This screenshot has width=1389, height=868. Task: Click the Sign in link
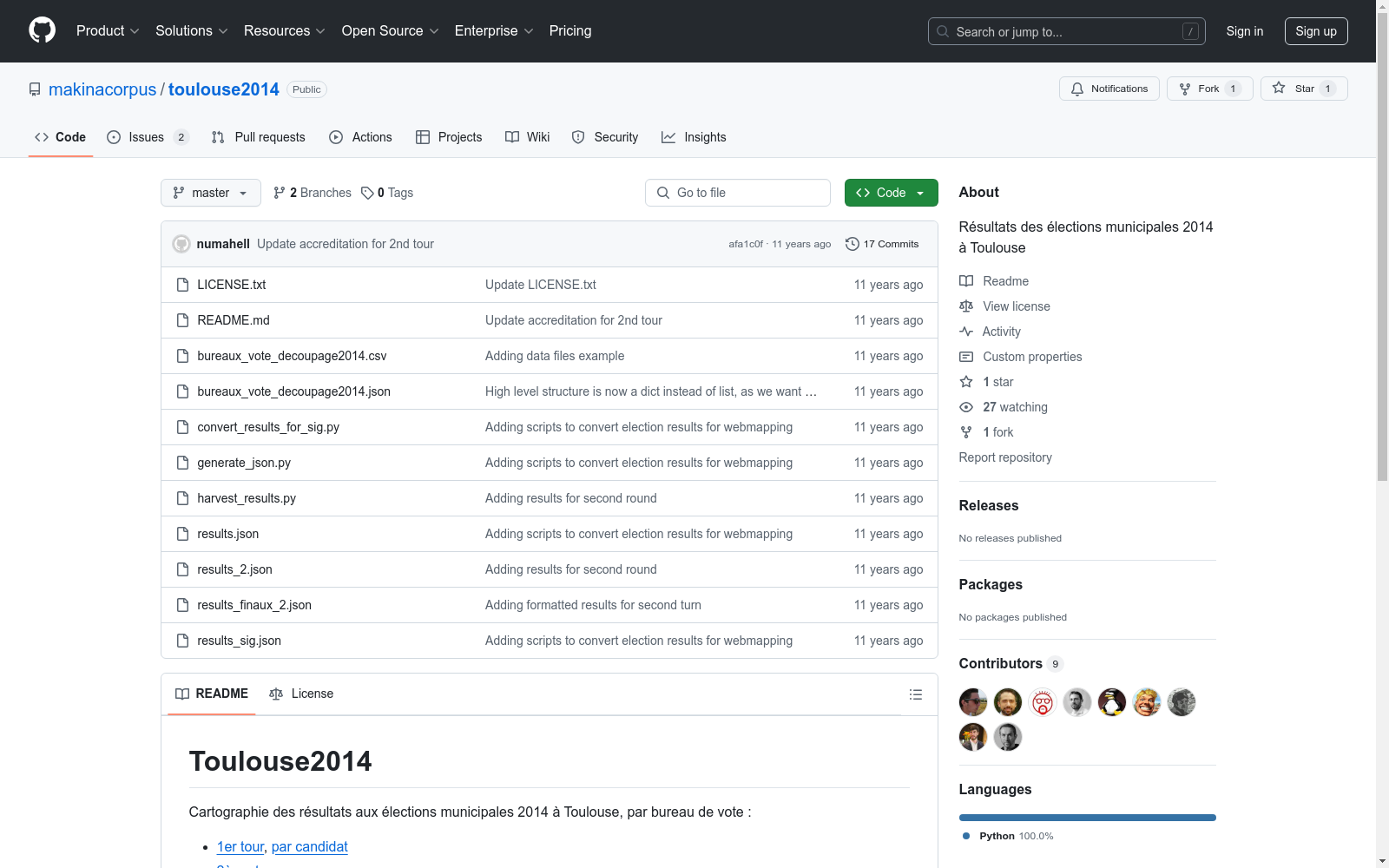coord(1245,31)
